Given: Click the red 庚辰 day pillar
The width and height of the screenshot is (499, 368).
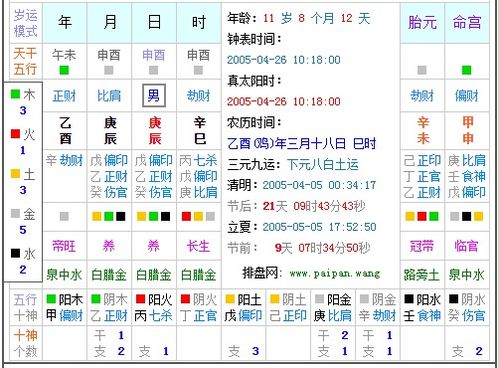Looking at the screenshot, I should click(155, 130).
